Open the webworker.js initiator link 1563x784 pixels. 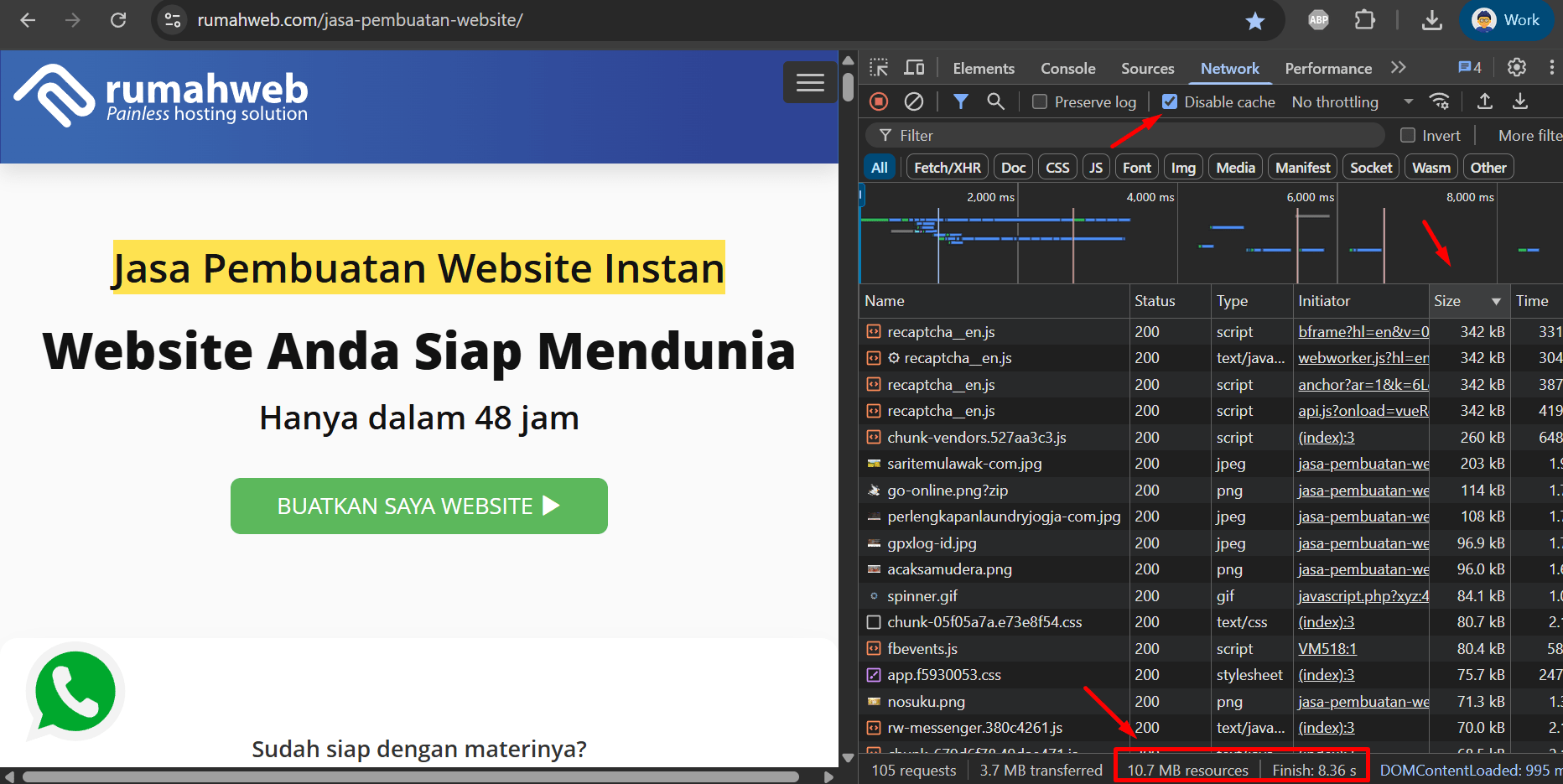[1363, 358]
